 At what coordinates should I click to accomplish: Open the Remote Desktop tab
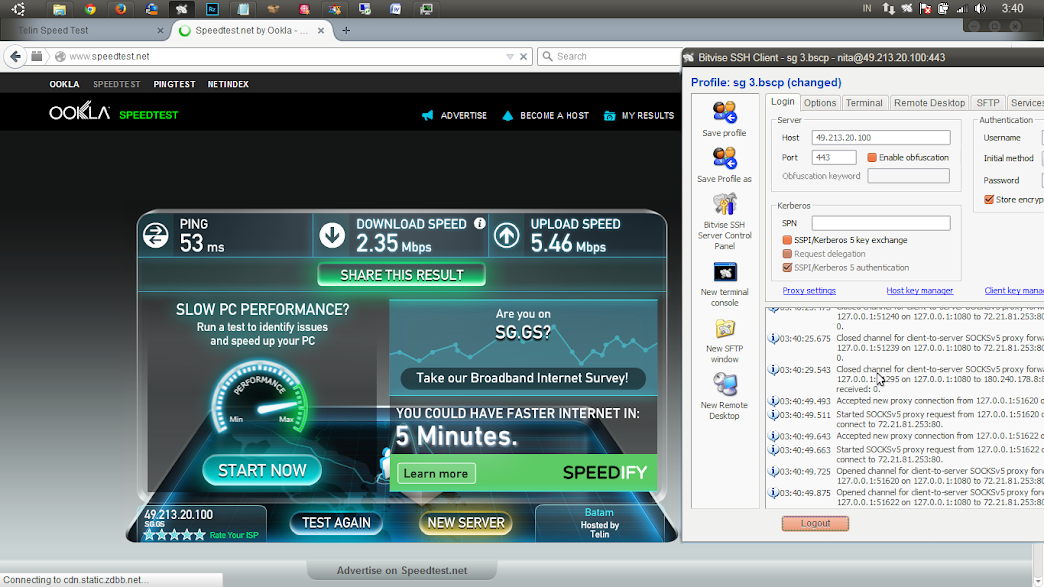click(x=929, y=103)
